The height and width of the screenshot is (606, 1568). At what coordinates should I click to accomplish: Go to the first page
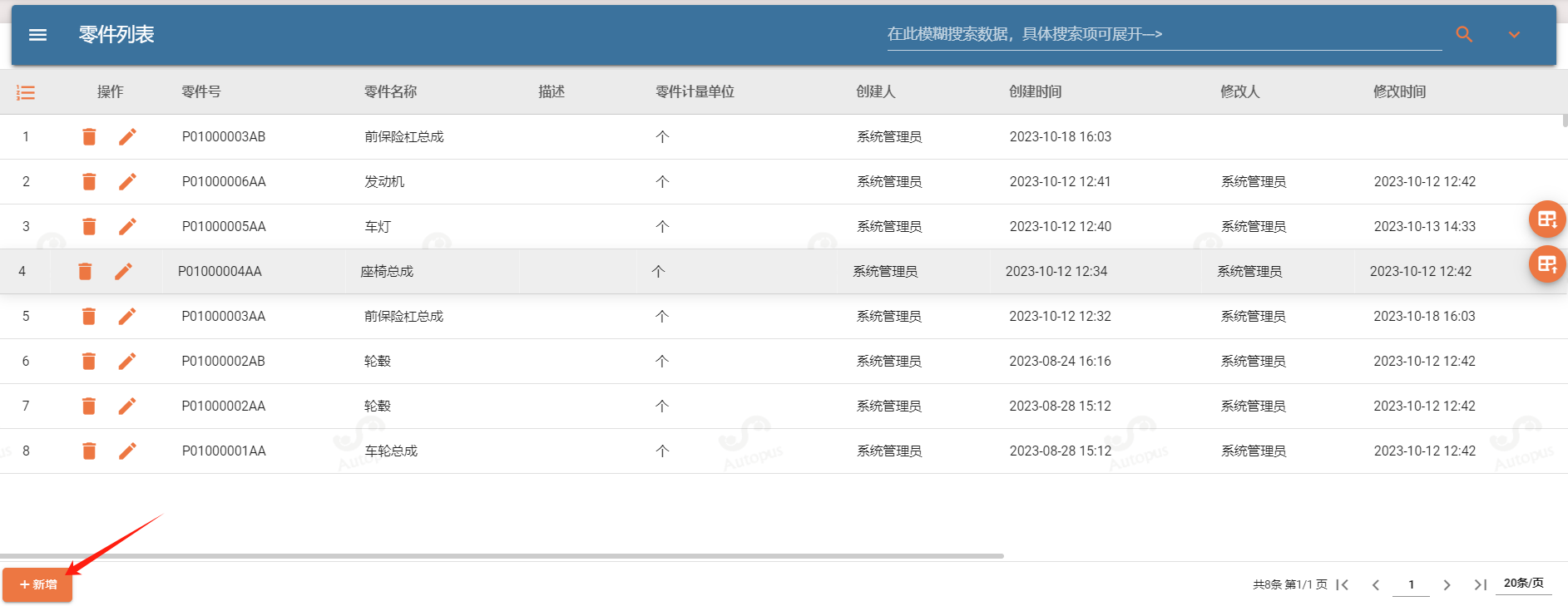coord(1342,585)
